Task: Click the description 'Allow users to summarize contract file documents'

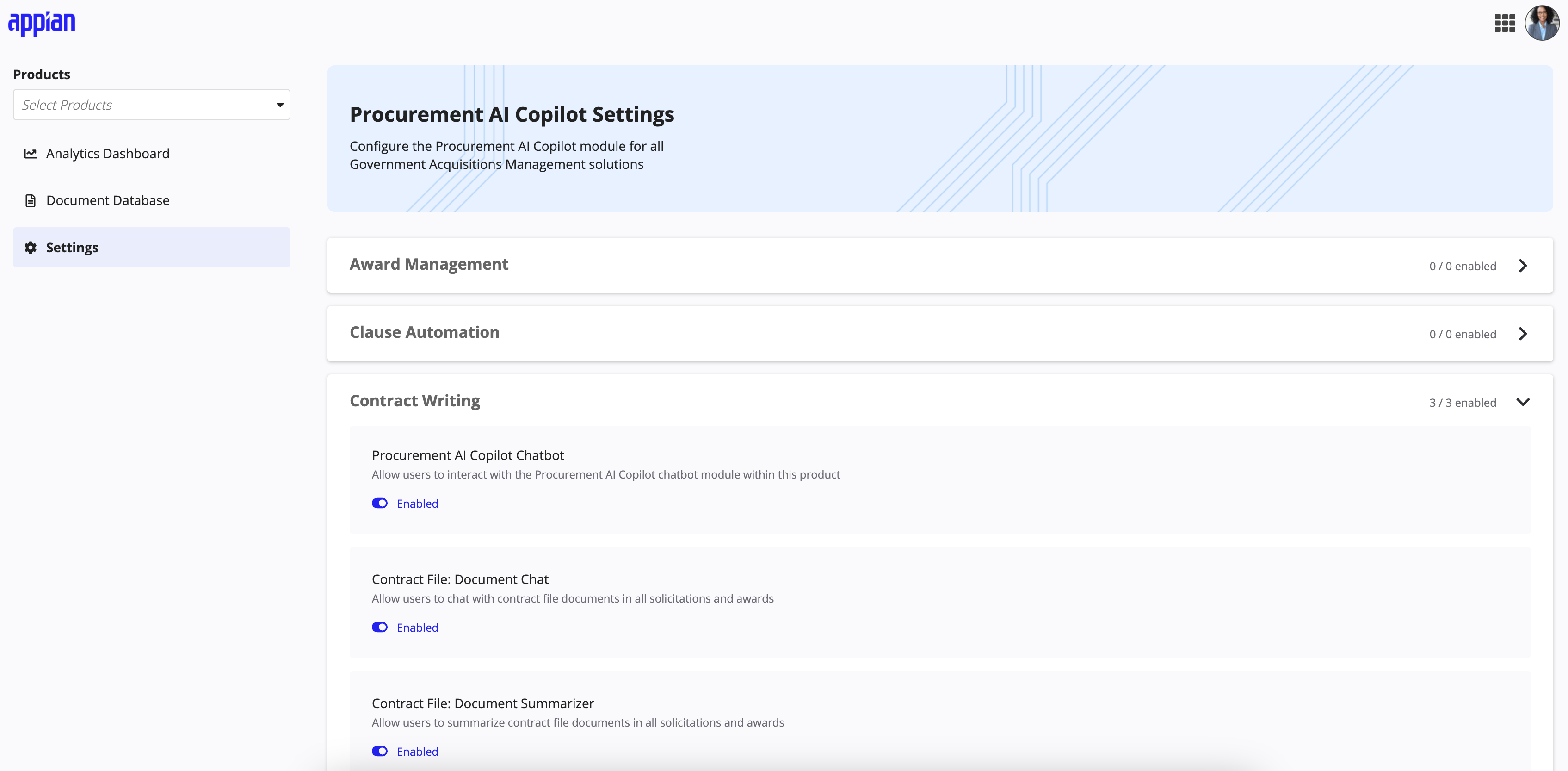Action: [578, 723]
